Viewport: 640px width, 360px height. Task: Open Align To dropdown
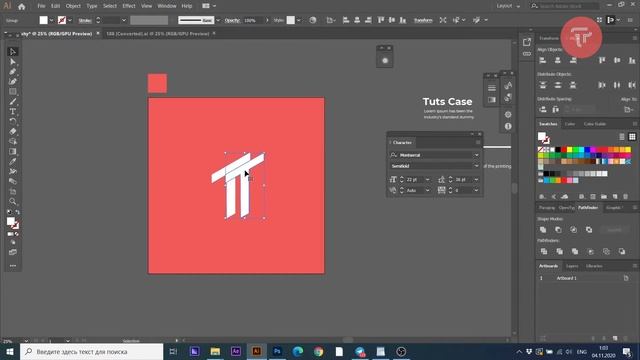[629, 109]
